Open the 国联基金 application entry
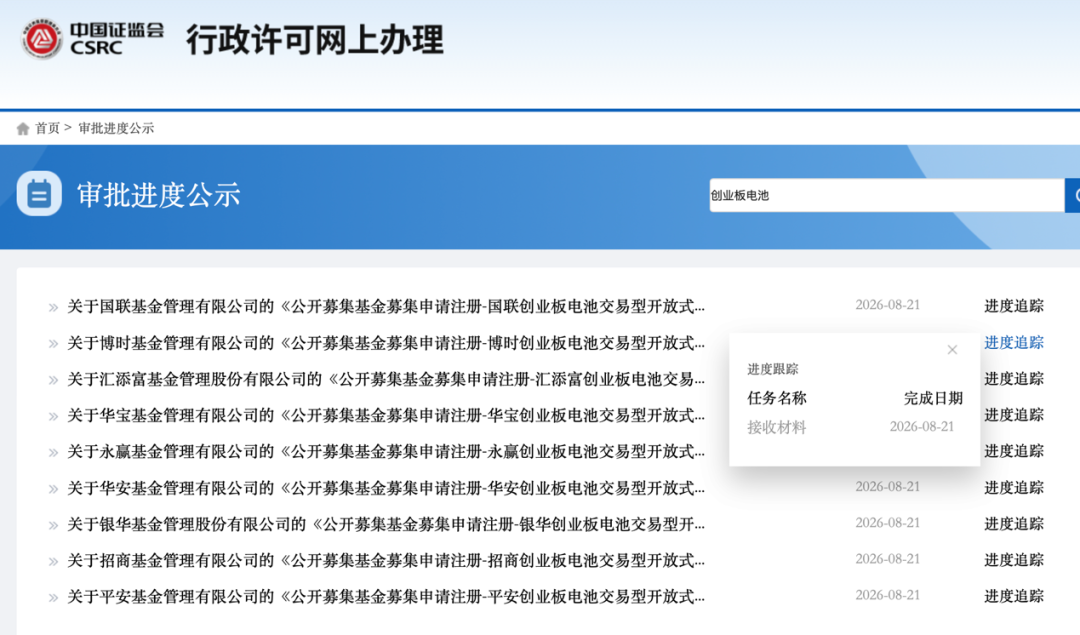 (386, 306)
